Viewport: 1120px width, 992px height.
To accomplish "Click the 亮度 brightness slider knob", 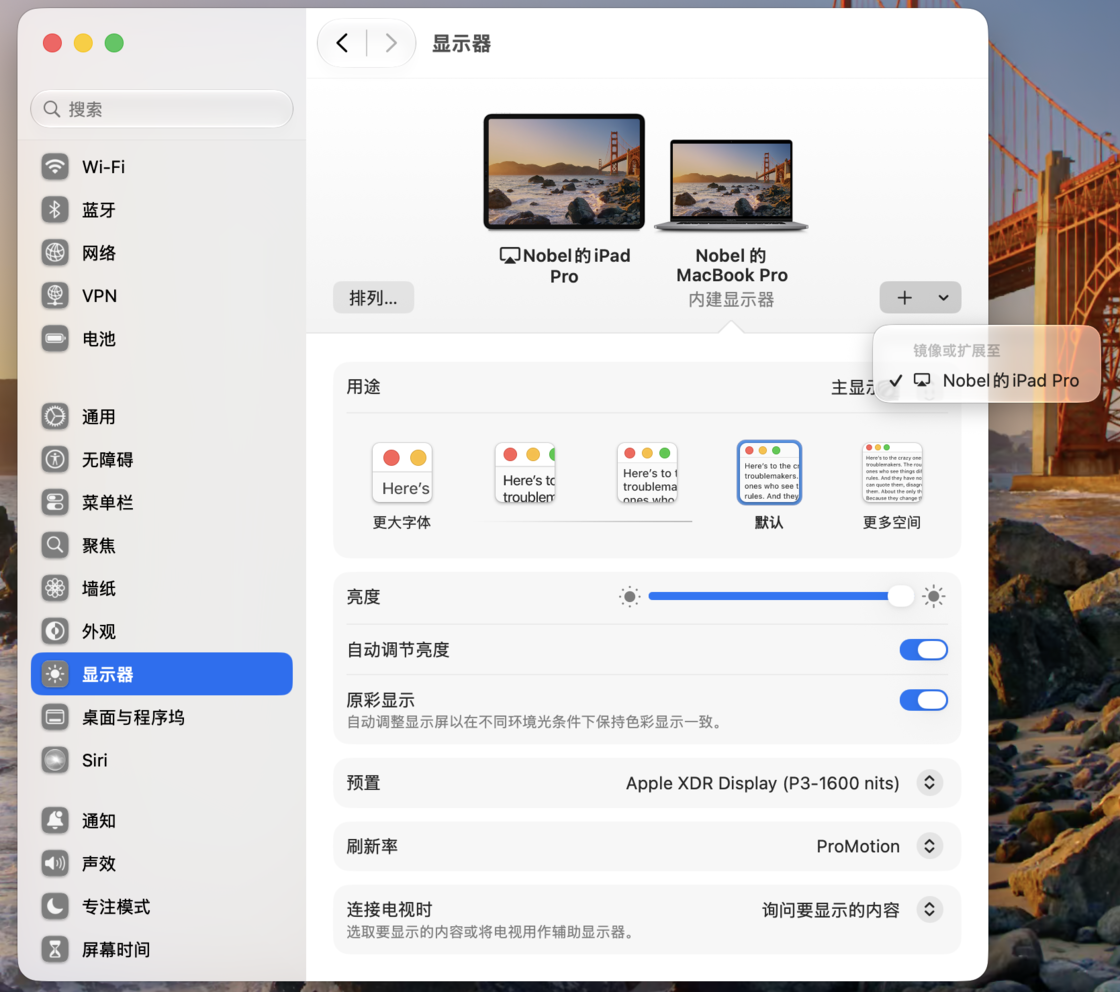I will (x=901, y=596).
